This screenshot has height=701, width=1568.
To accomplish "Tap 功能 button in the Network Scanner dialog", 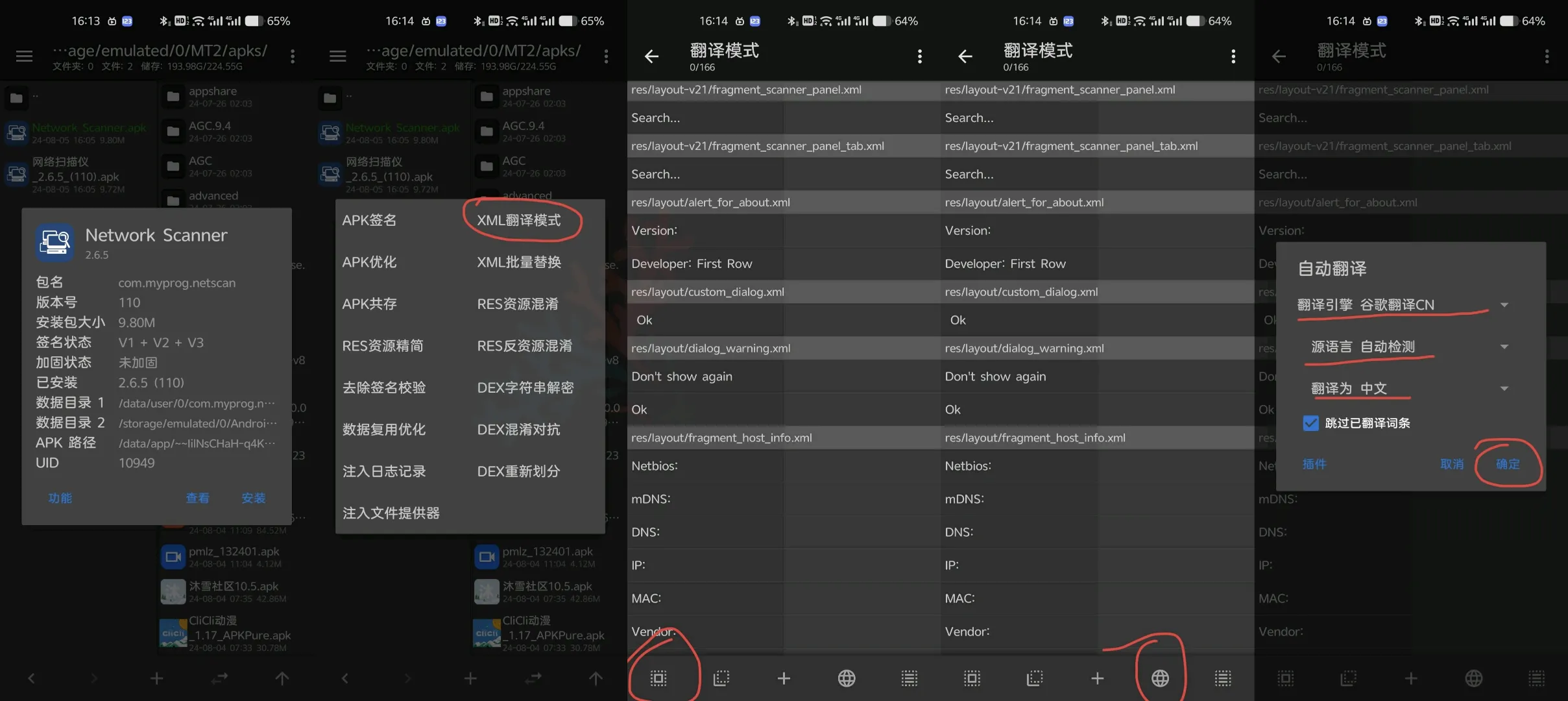I will pos(60,498).
